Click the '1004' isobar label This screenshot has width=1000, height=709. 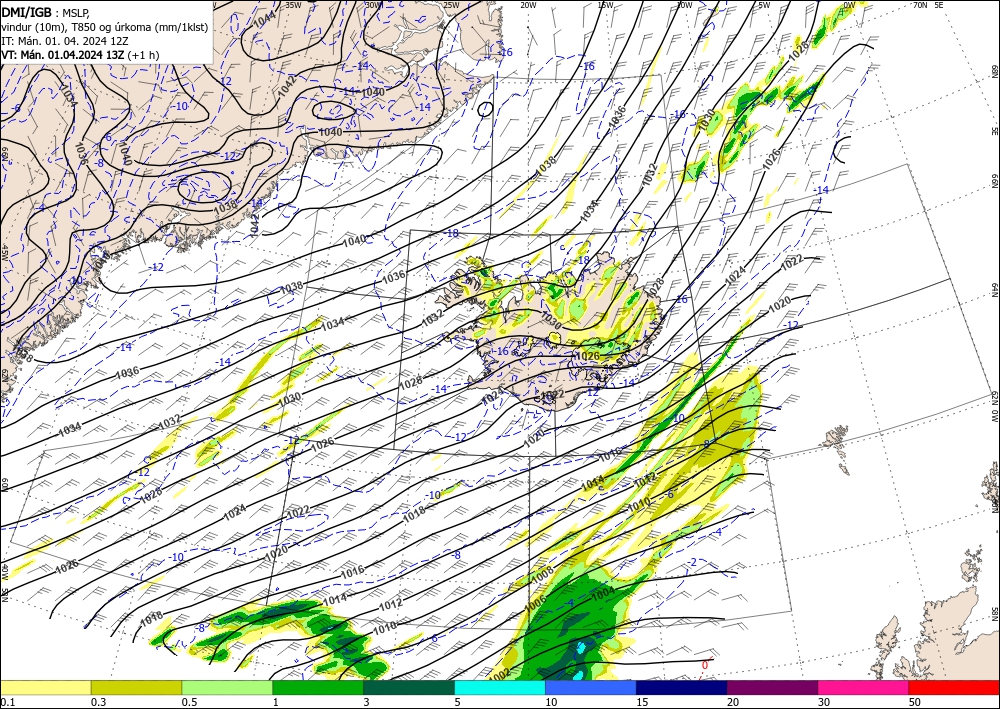click(603, 593)
